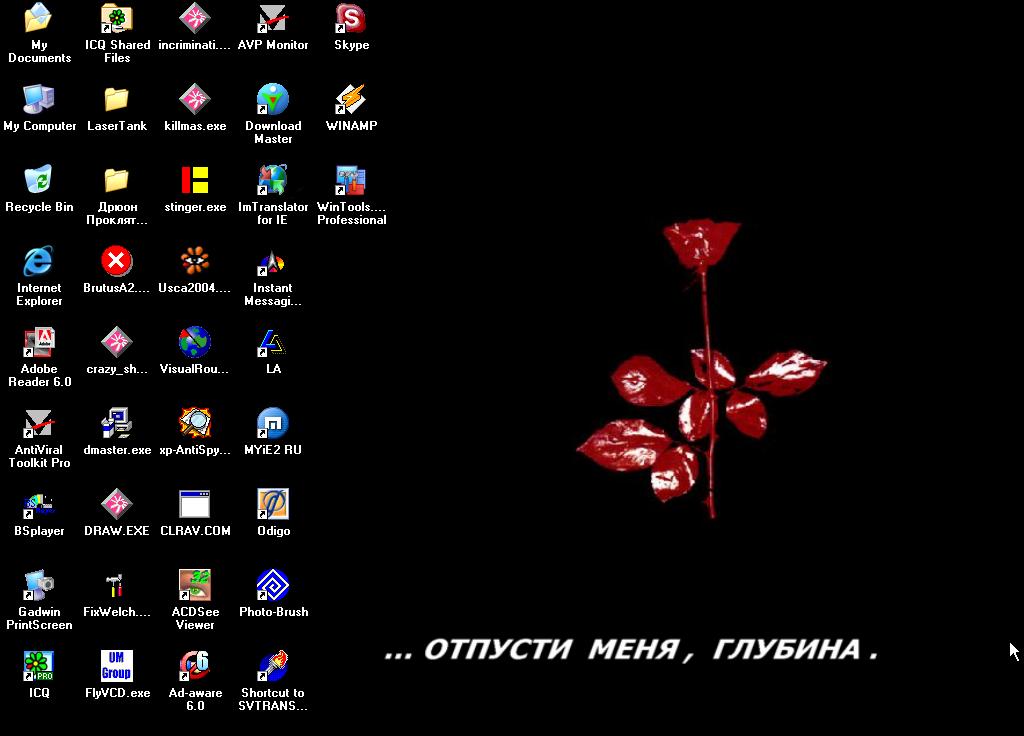1024x736 pixels.
Task: Launch the Skype shortcut icon
Action: [351, 18]
